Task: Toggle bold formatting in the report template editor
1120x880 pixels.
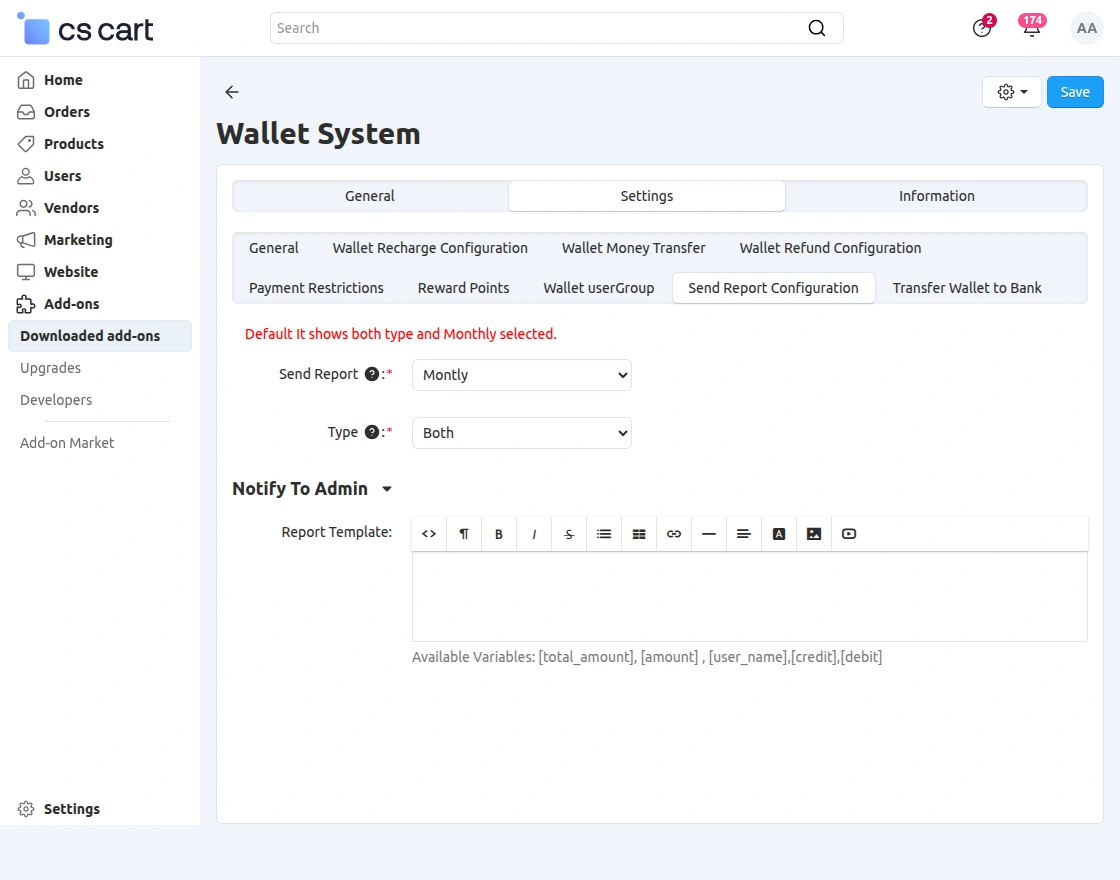Action: tap(498, 533)
